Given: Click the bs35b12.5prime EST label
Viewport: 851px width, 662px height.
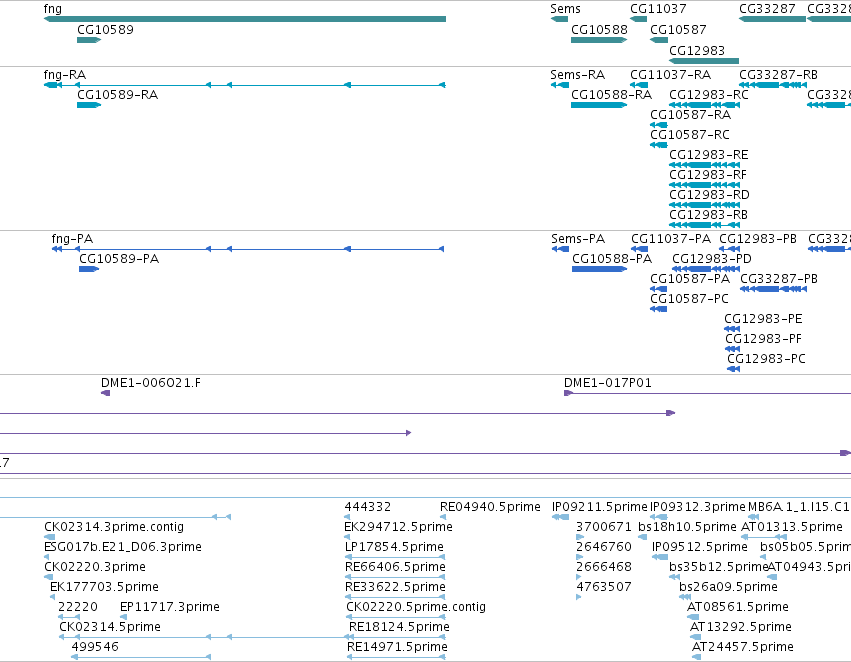Looking at the screenshot, I should coord(719,567).
